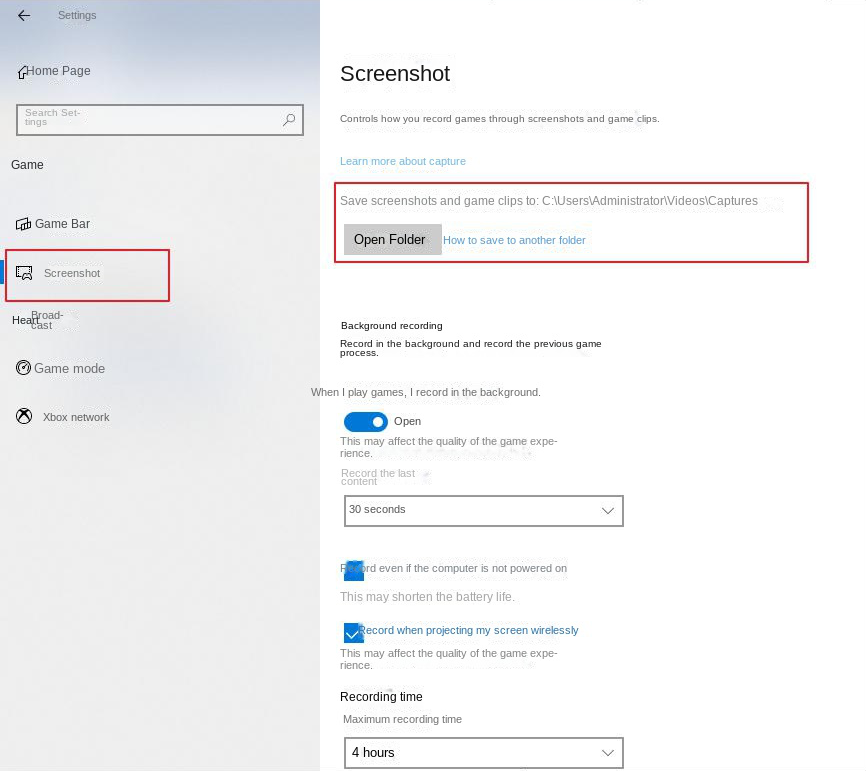Open the 4 hours recording time dropdown
Viewport: 866px width, 771px height.
tap(483, 752)
